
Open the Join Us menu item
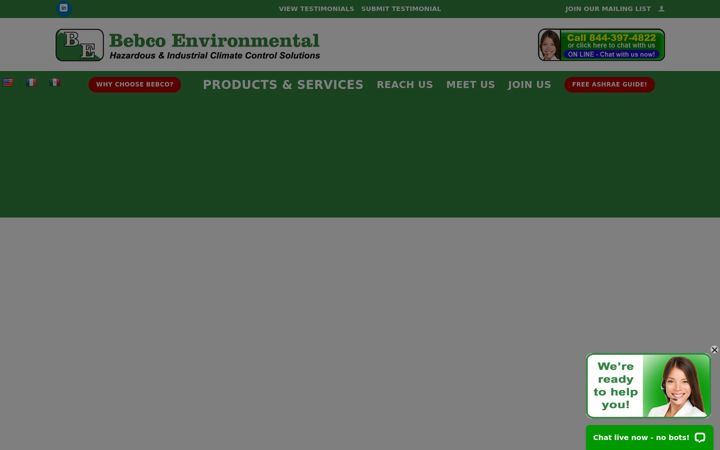point(529,85)
